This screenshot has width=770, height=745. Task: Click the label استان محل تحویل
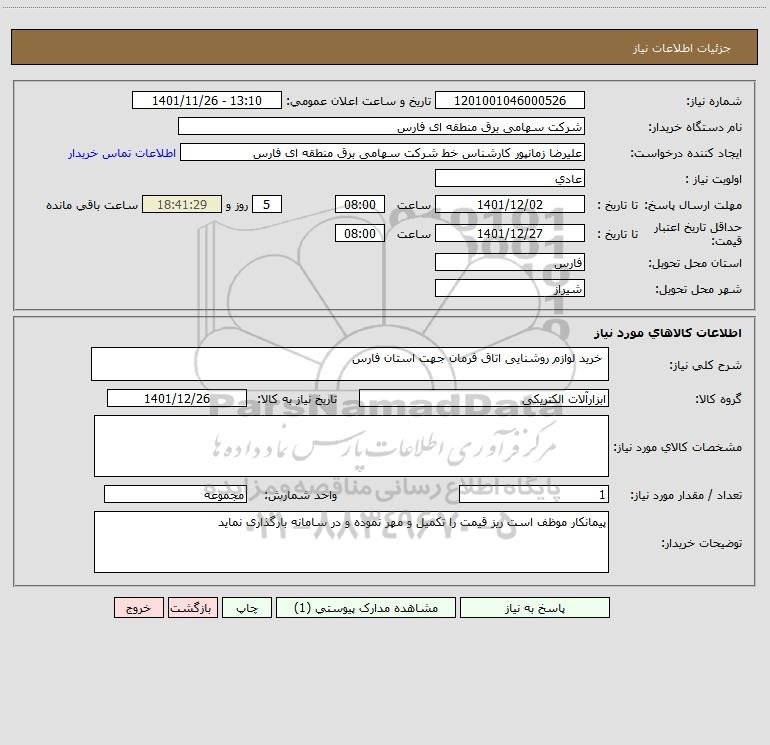click(695, 263)
